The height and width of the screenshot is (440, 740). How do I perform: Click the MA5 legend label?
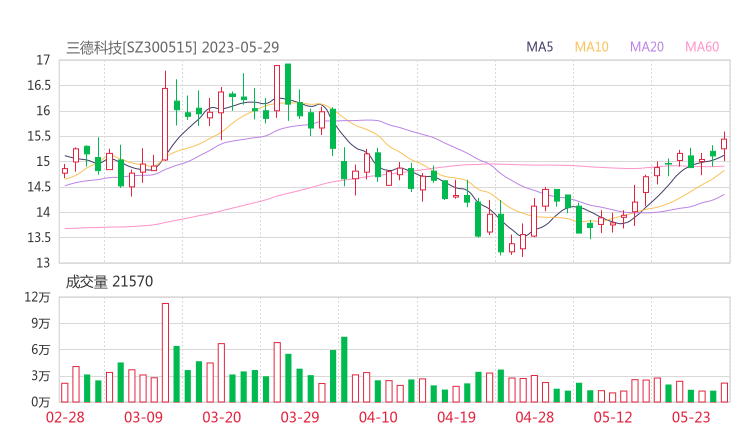tap(539, 47)
